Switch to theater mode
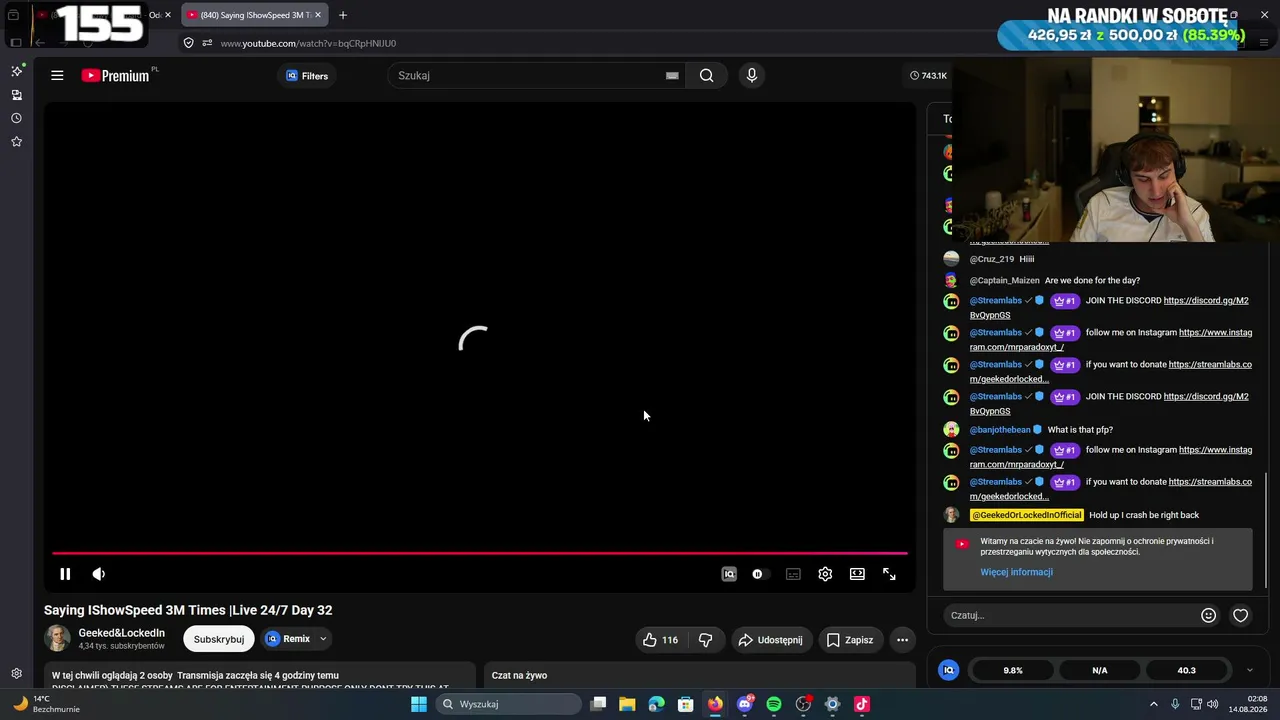 click(x=857, y=574)
